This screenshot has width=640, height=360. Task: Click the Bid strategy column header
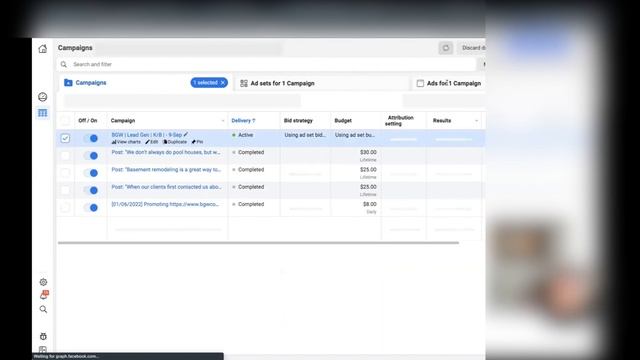pyautogui.click(x=298, y=120)
